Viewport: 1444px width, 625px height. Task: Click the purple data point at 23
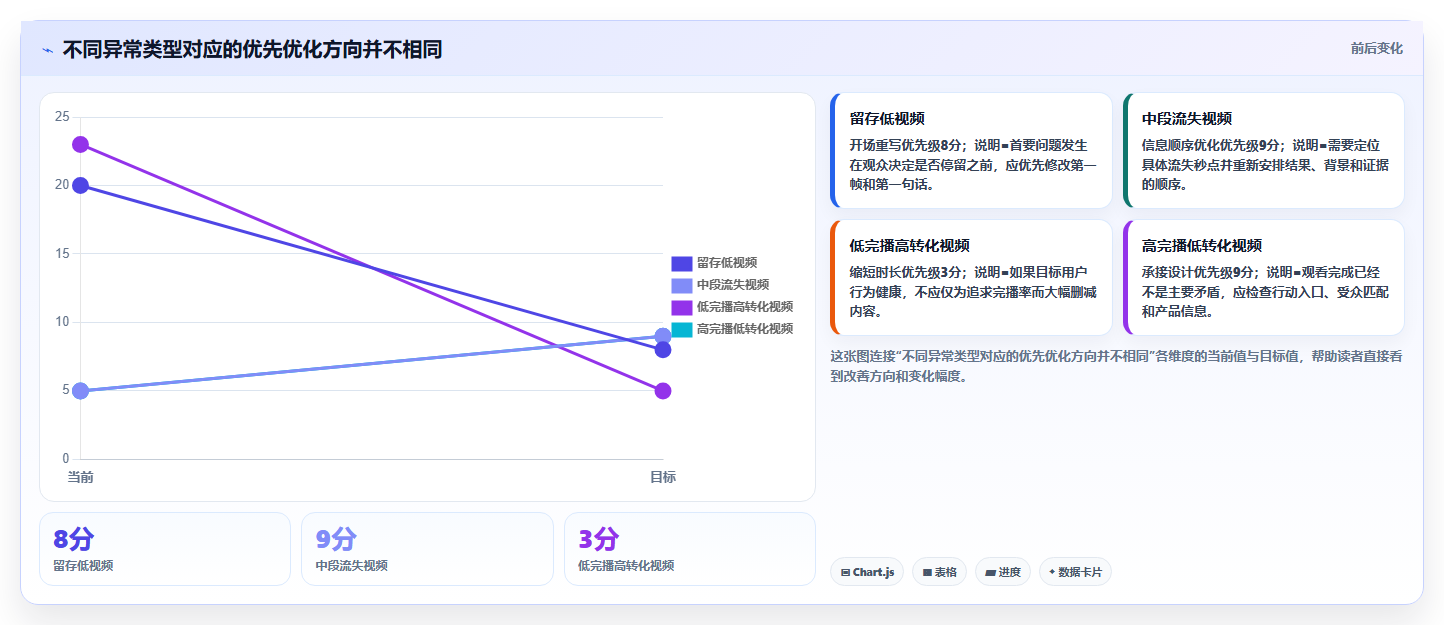pyautogui.click(x=81, y=144)
